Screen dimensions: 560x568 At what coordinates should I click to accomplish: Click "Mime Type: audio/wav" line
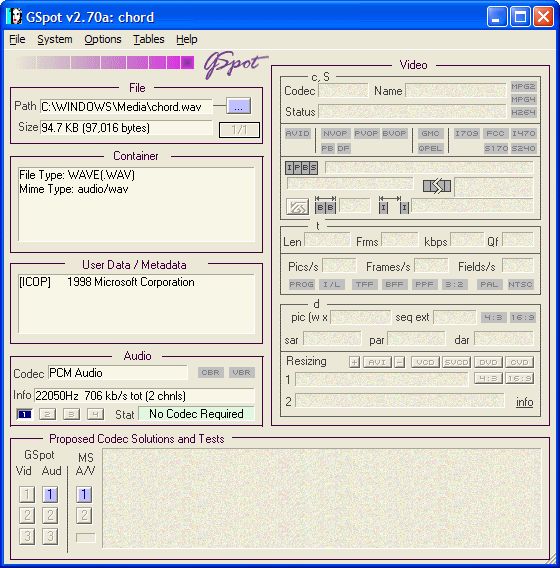(74, 189)
